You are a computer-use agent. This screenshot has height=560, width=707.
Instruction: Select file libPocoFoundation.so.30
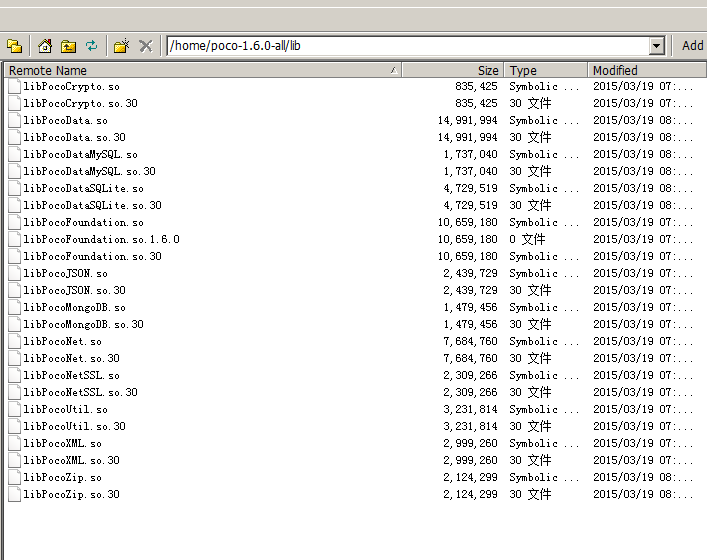point(92,257)
